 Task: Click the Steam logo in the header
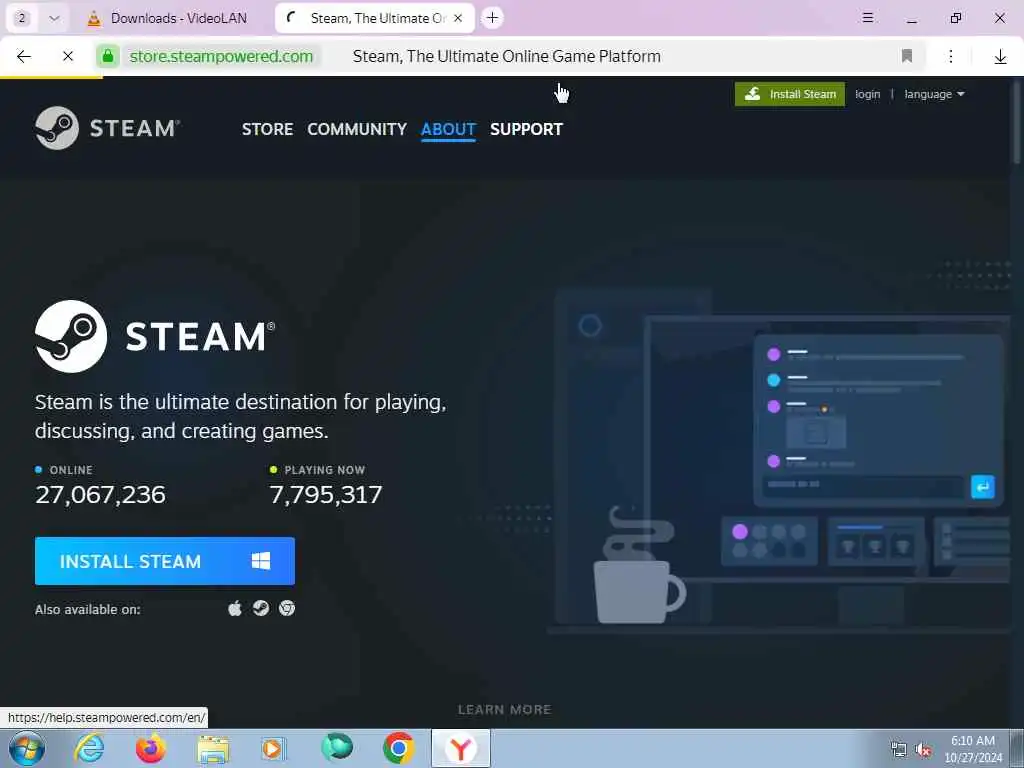click(108, 128)
